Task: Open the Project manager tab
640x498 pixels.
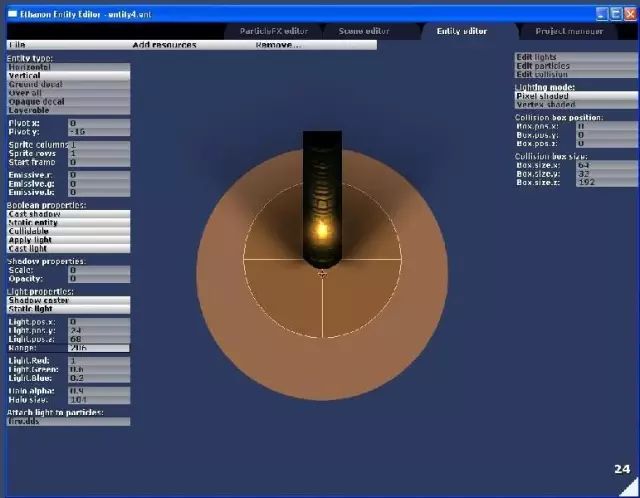Action: click(569, 31)
